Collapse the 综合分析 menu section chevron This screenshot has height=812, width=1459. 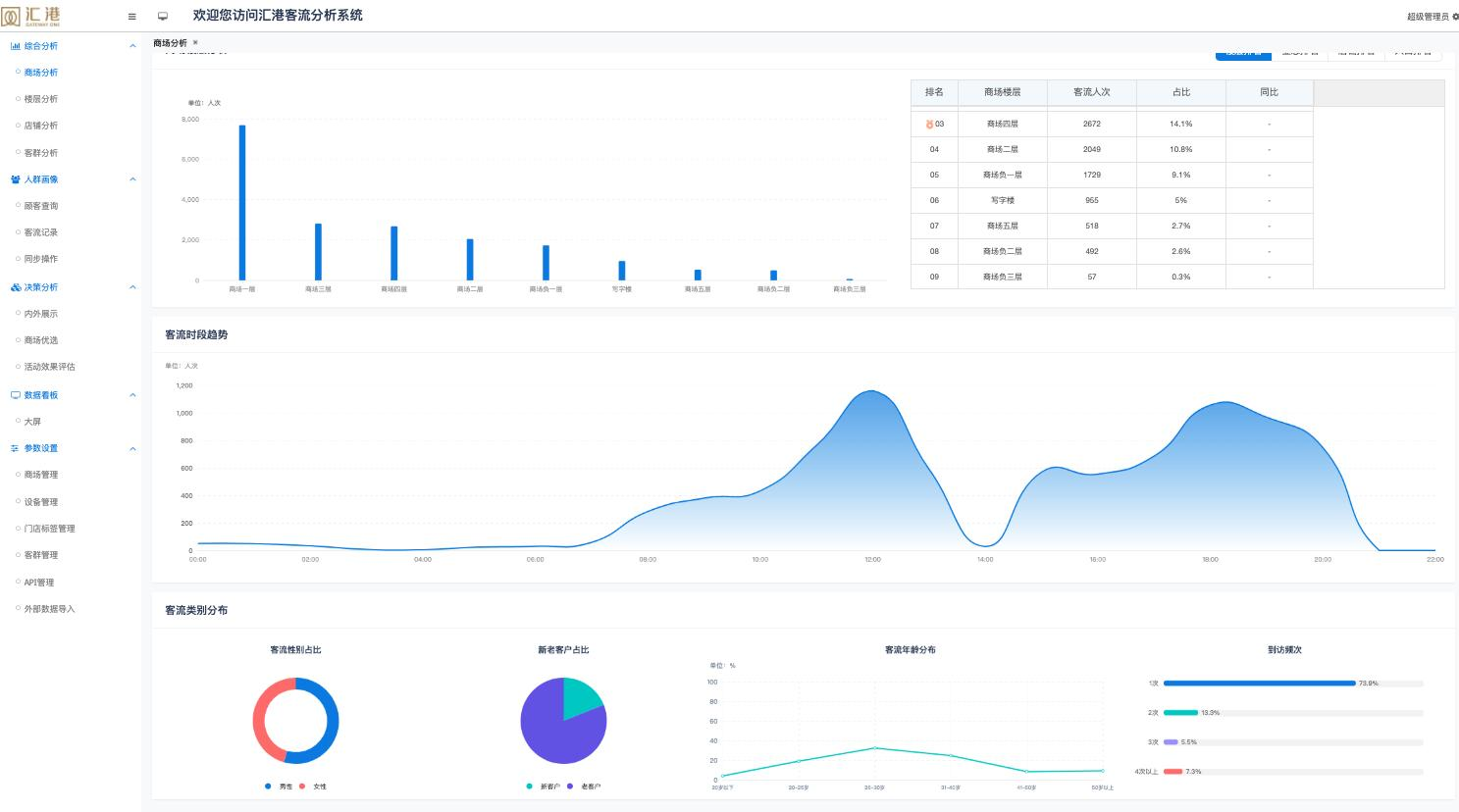[x=132, y=46]
